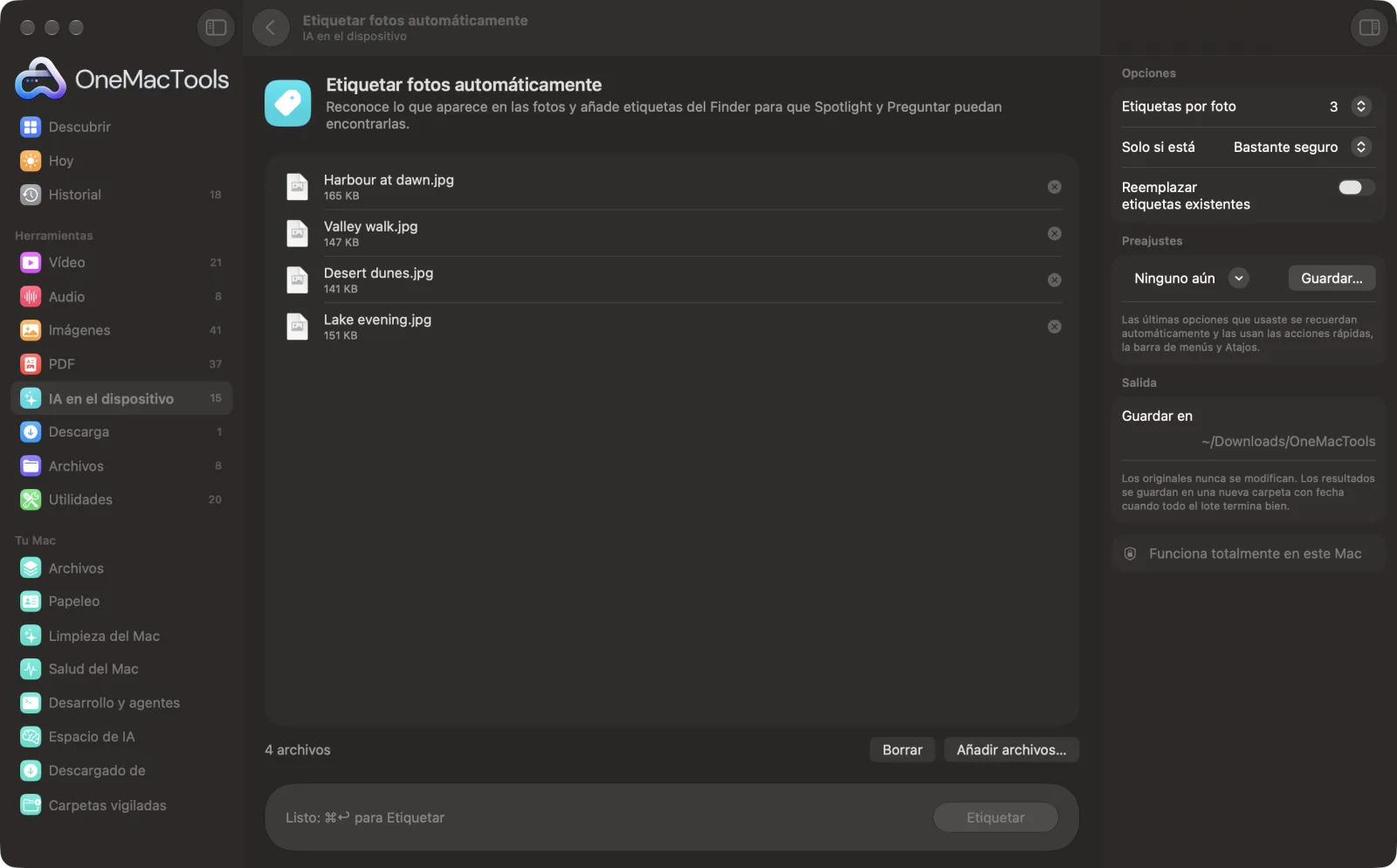Go back using the chevron button
The width and height of the screenshot is (1397, 868).
pos(271,27)
